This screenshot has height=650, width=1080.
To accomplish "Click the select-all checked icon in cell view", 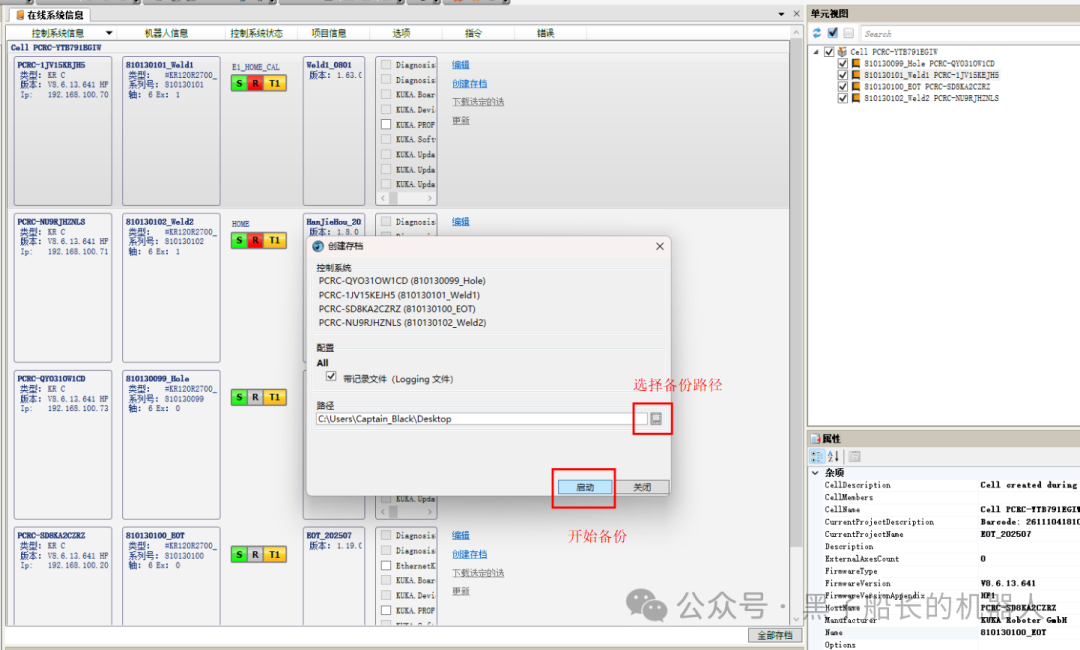I will 832,33.
